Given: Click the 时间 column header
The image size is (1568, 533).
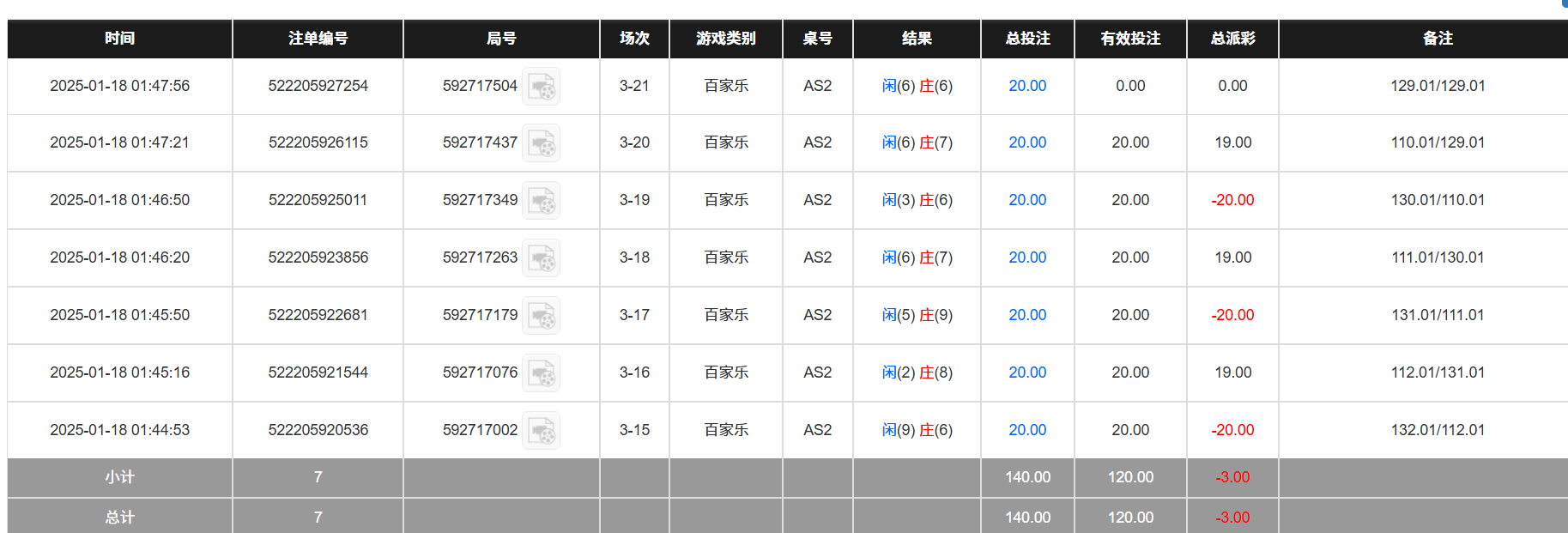Looking at the screenshot, I should pyautogui.click(x=120, y=39).
